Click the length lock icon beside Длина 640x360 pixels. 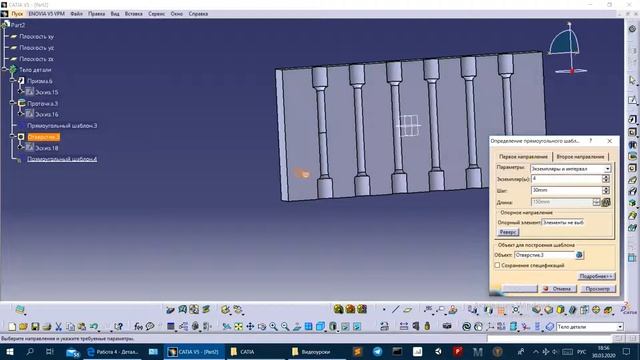pyautogui.click(x=606, y=202)
